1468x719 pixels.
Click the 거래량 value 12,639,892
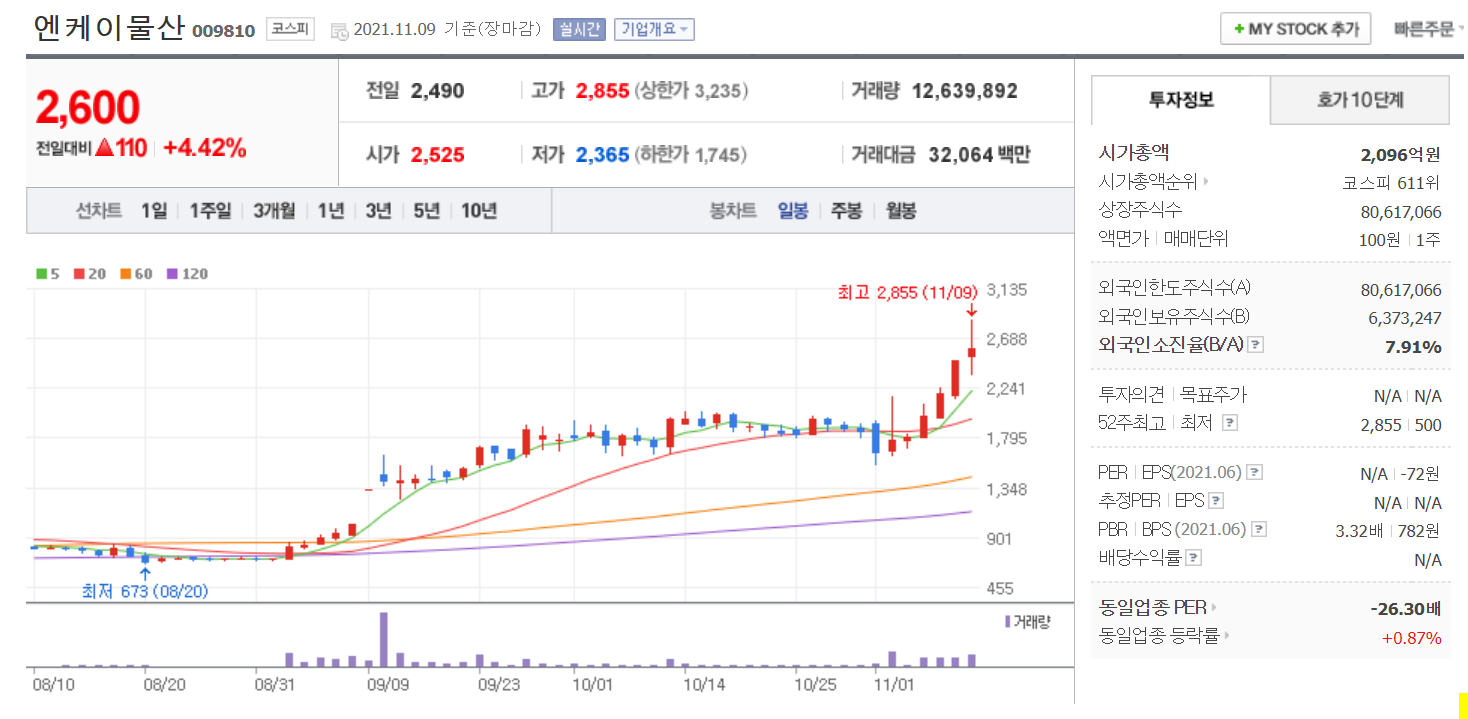tap(964, 91)
